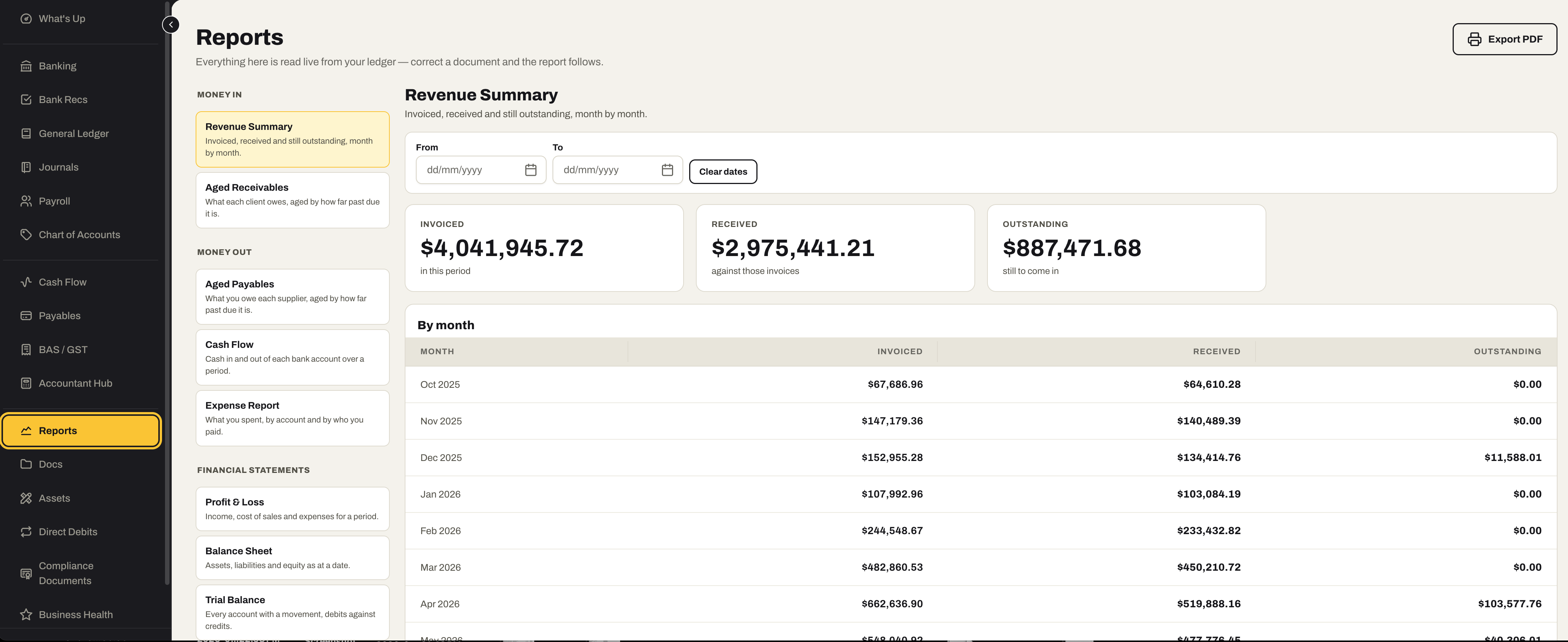Open the Expense Report card
Screen dimensions: 1568x642
coord(292,418)
